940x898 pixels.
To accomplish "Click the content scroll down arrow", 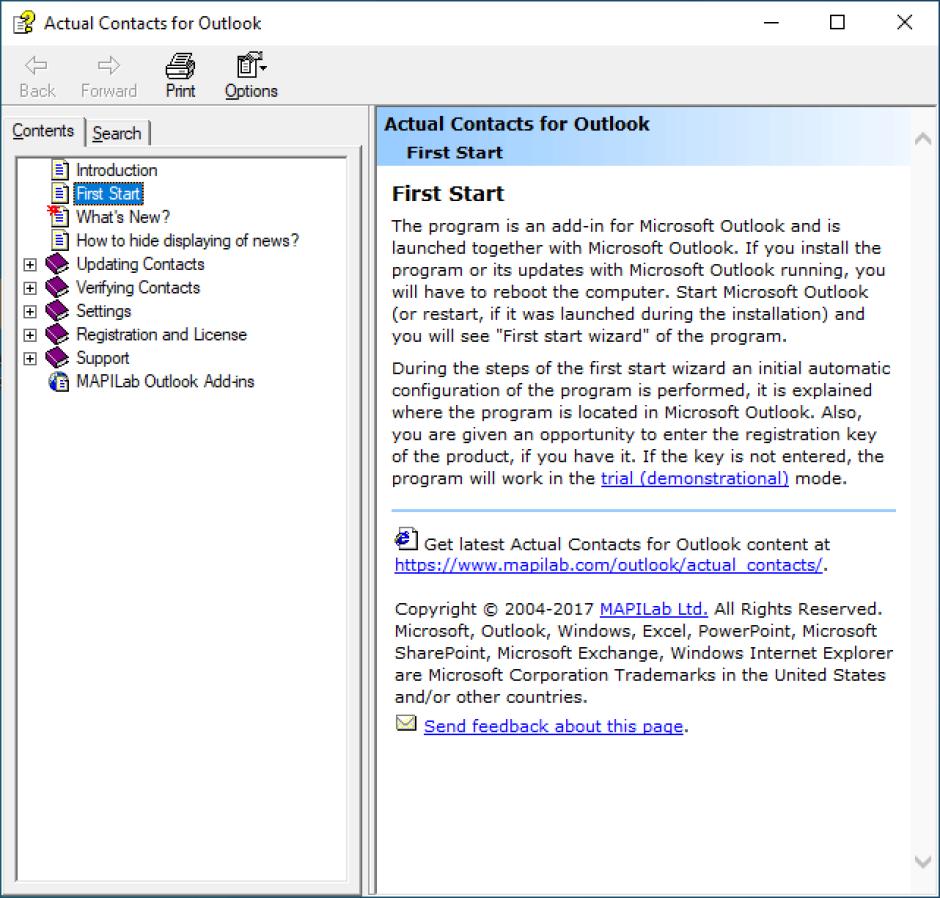I will tap(923, 862).
